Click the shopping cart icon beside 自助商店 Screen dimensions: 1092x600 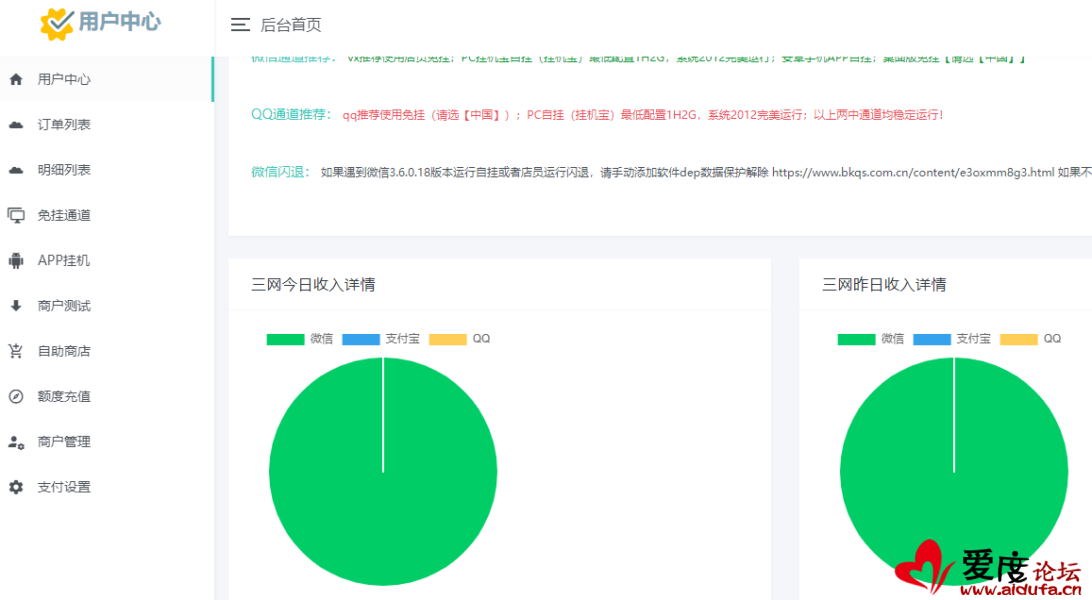coord(16,351)
